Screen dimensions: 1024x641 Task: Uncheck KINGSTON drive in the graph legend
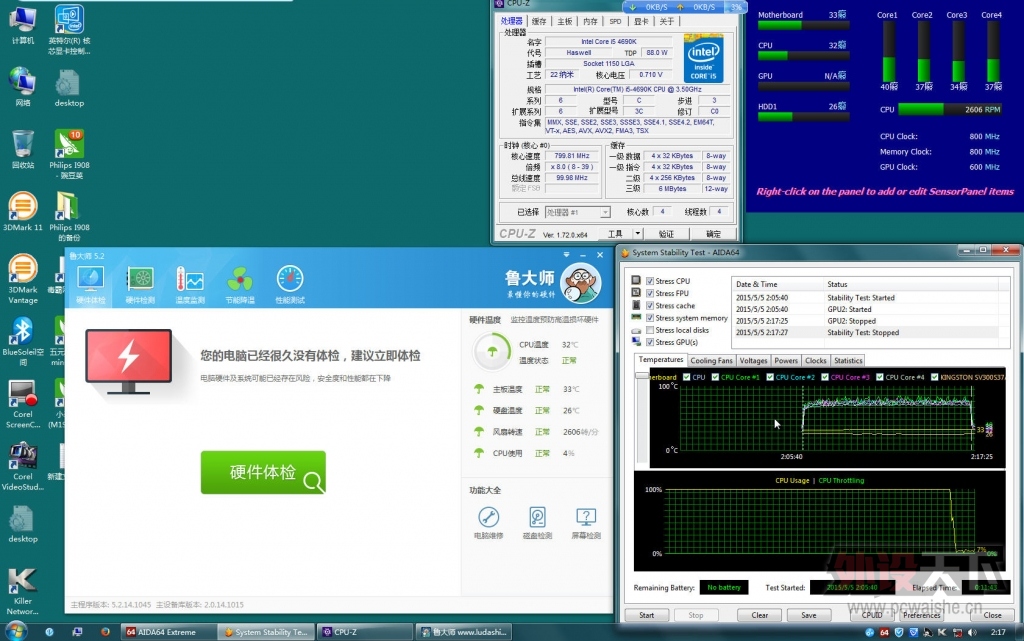[935, 377]
